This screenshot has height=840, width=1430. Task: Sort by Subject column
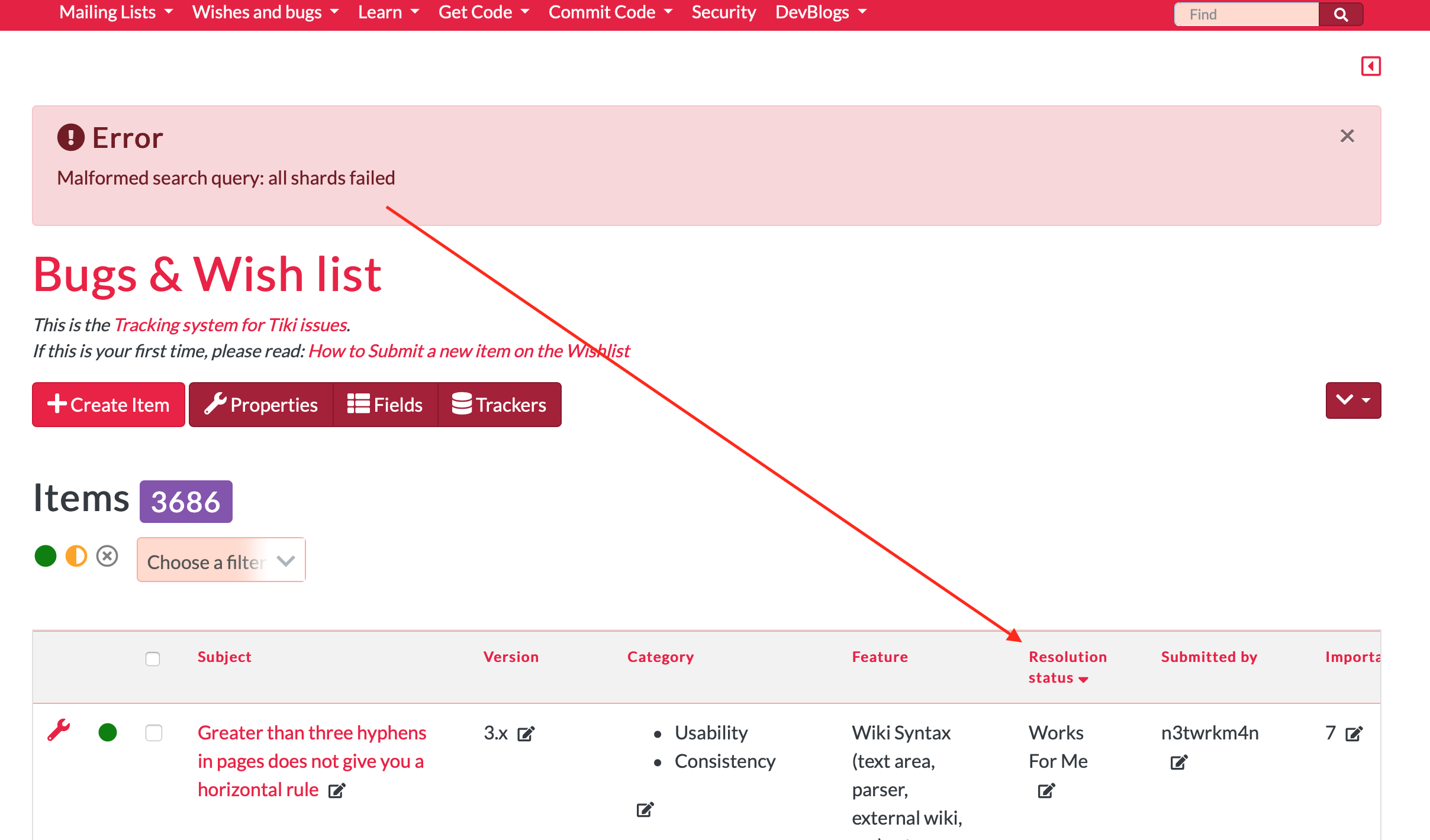point(224,657)
